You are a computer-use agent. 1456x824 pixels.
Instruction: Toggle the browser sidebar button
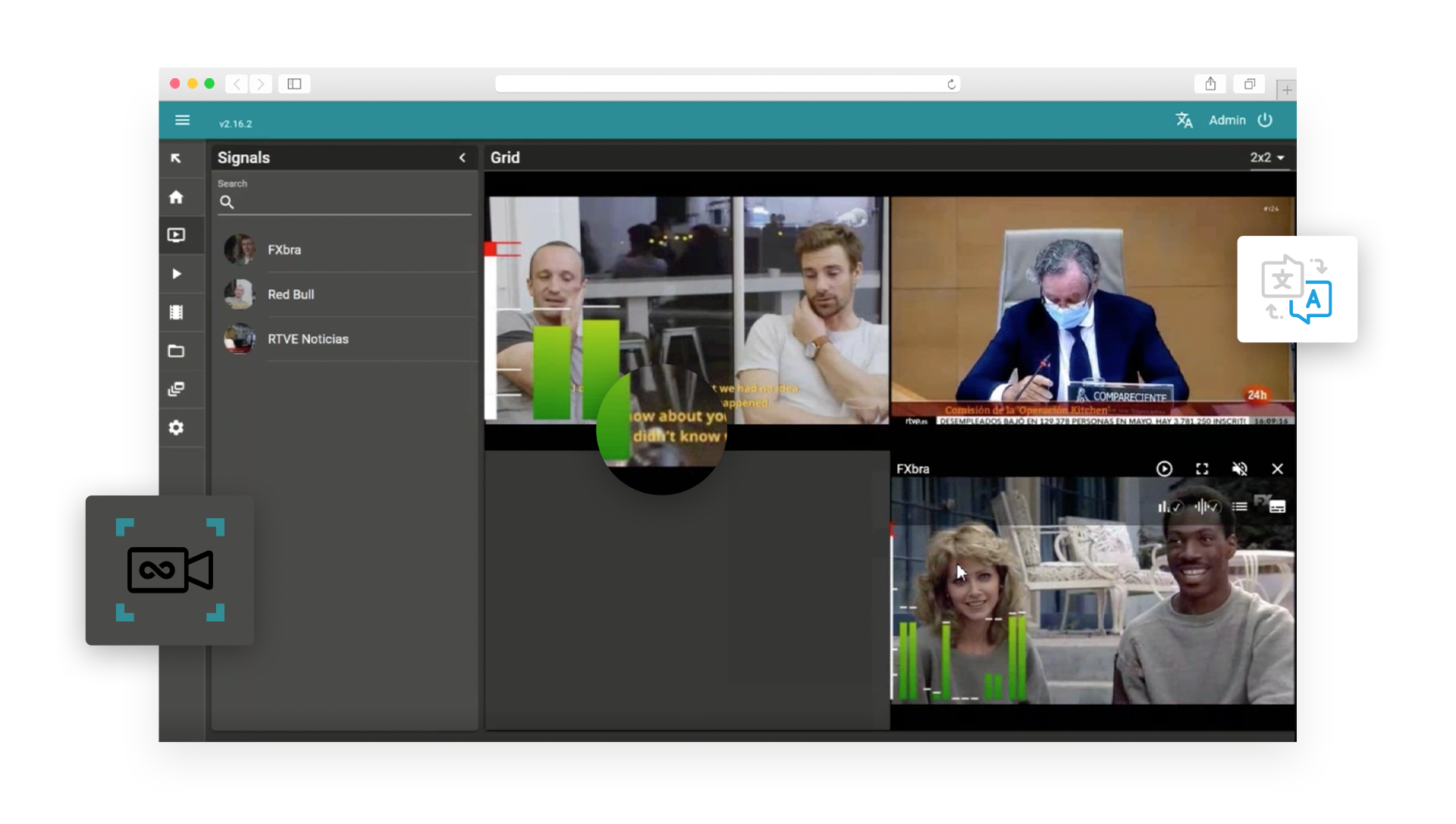(x=294, y=83)
